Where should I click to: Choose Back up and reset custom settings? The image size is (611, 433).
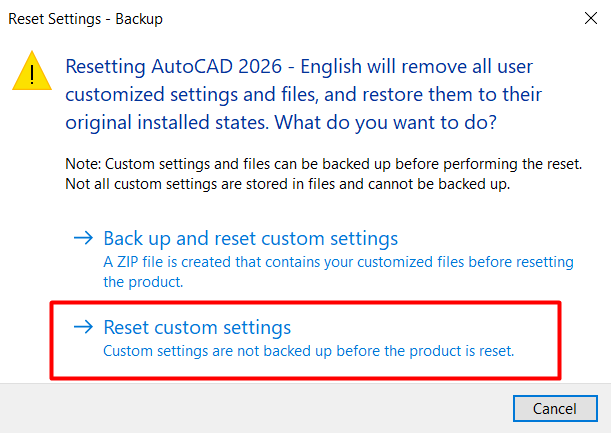250,239
